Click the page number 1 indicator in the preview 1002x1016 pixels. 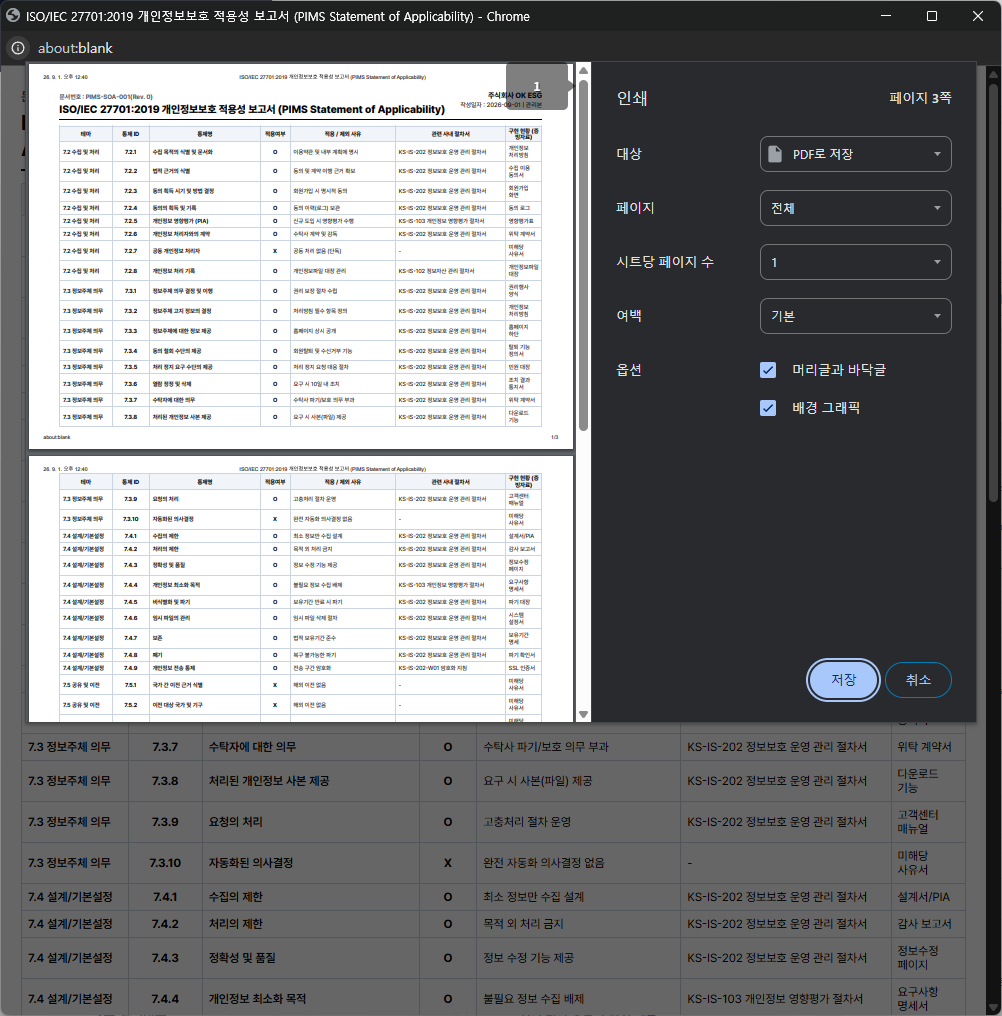click(x=537, y=86)
